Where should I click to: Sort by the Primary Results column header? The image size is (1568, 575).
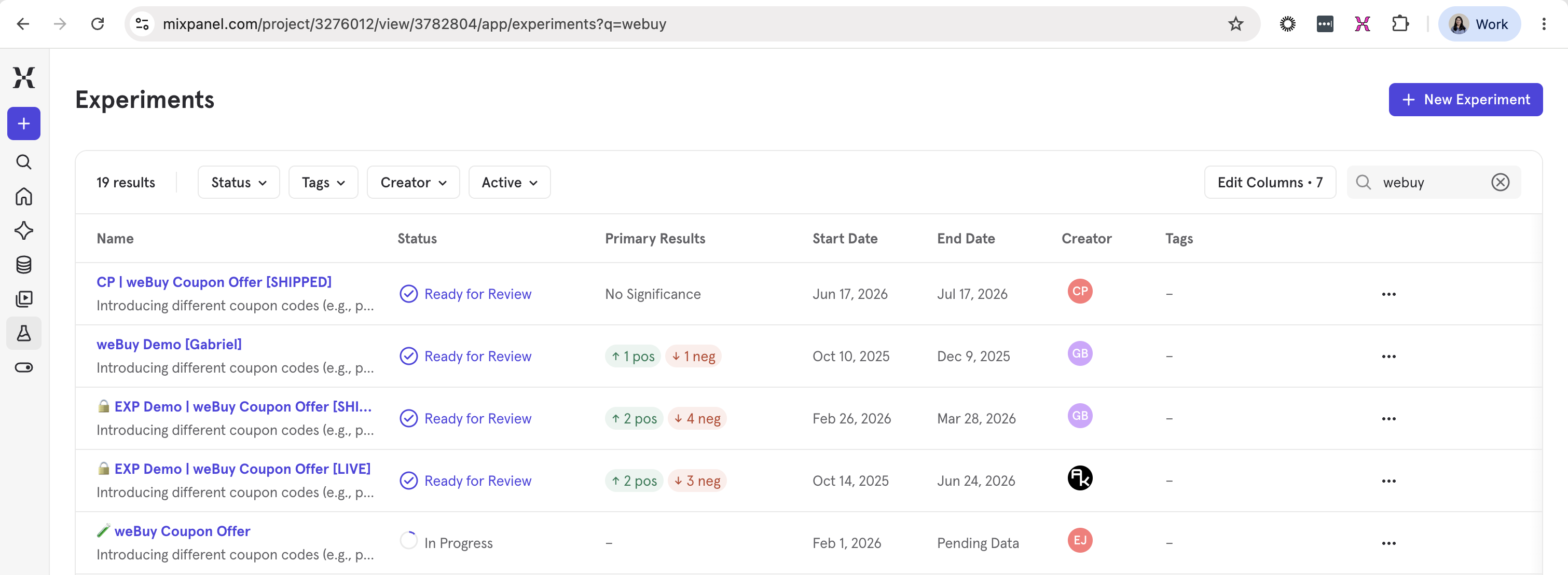tap(655, 238)
